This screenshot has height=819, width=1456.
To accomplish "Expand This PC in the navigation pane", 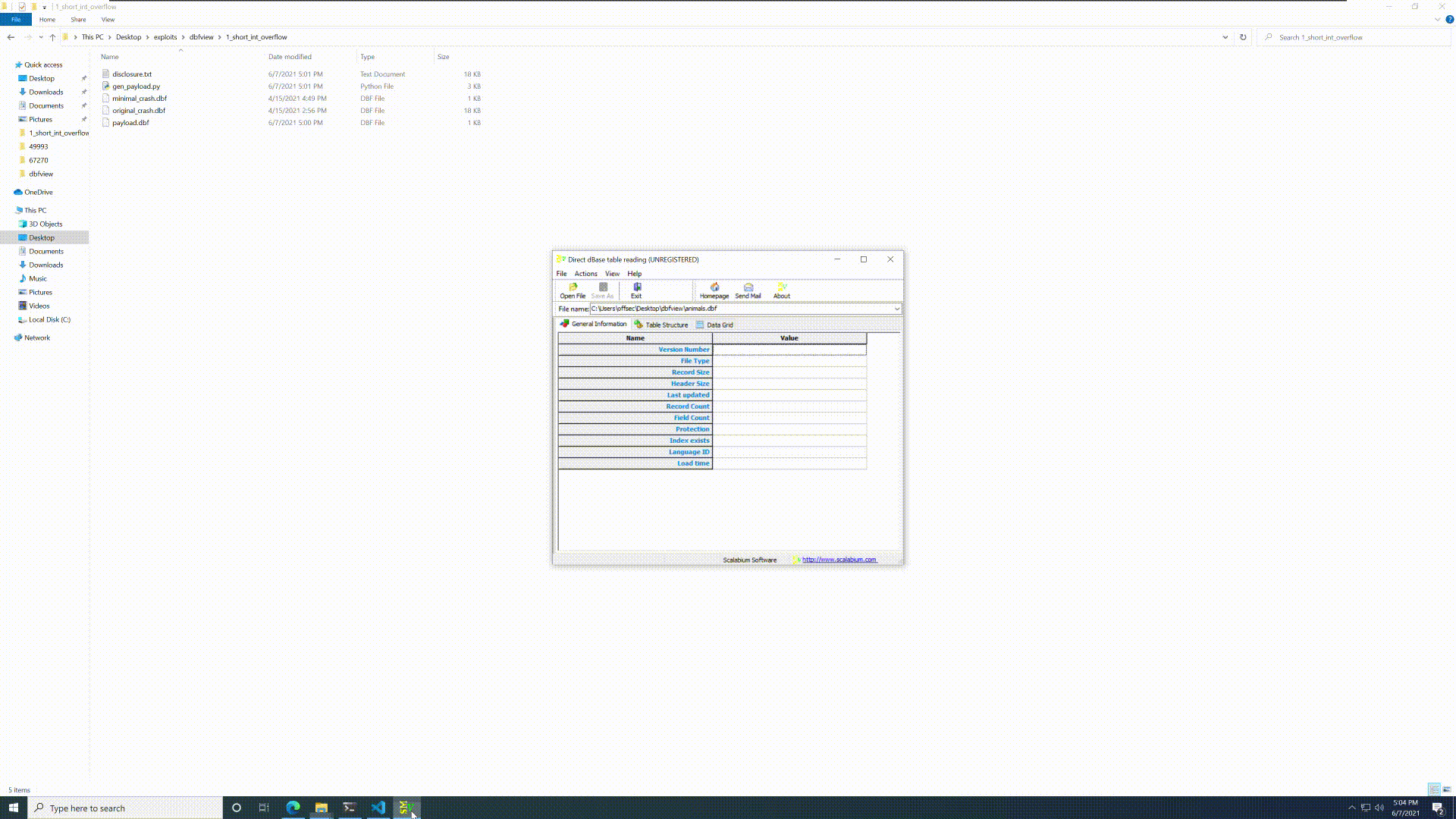I will (9, 210).
